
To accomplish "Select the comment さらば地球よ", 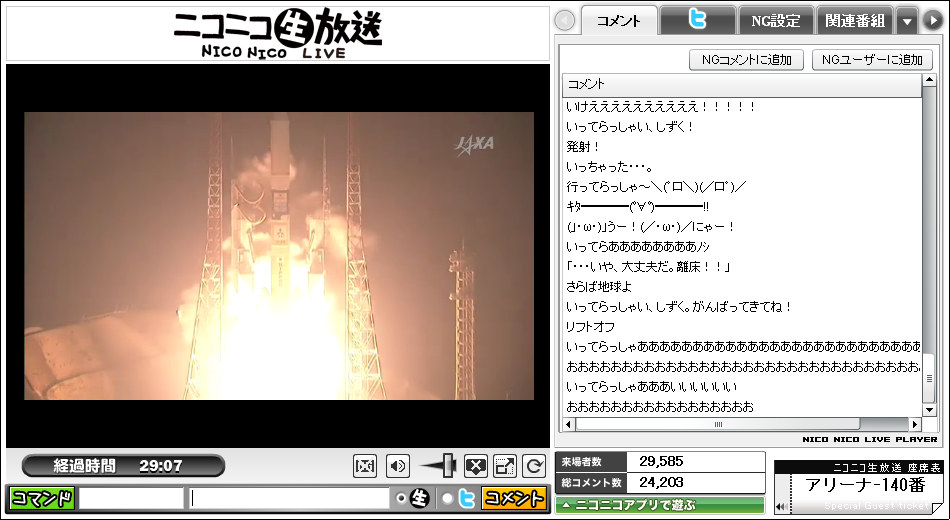I will pyautogui.click(x=599, y=287).
